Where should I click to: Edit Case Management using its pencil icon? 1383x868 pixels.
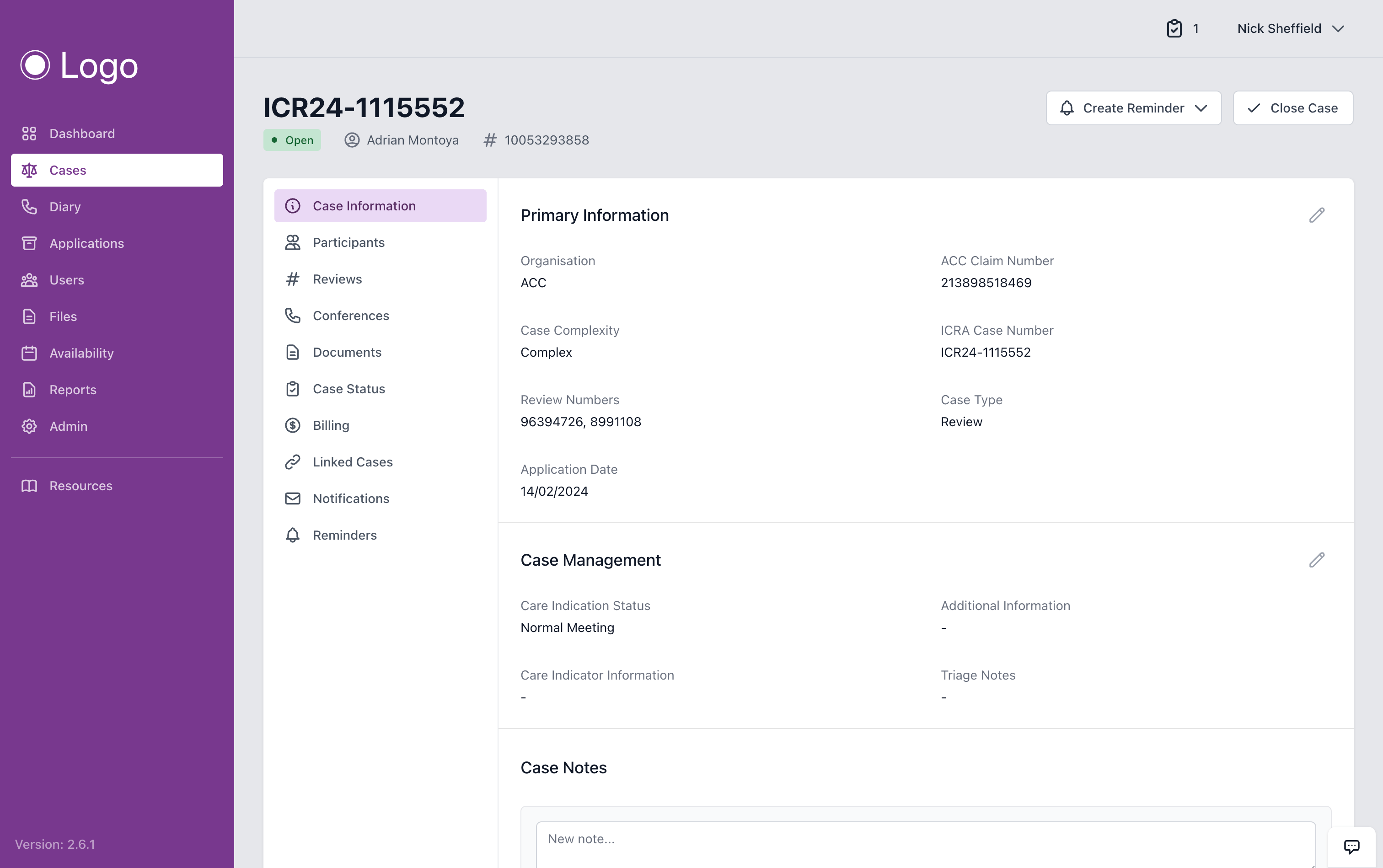pos(1317,560)
